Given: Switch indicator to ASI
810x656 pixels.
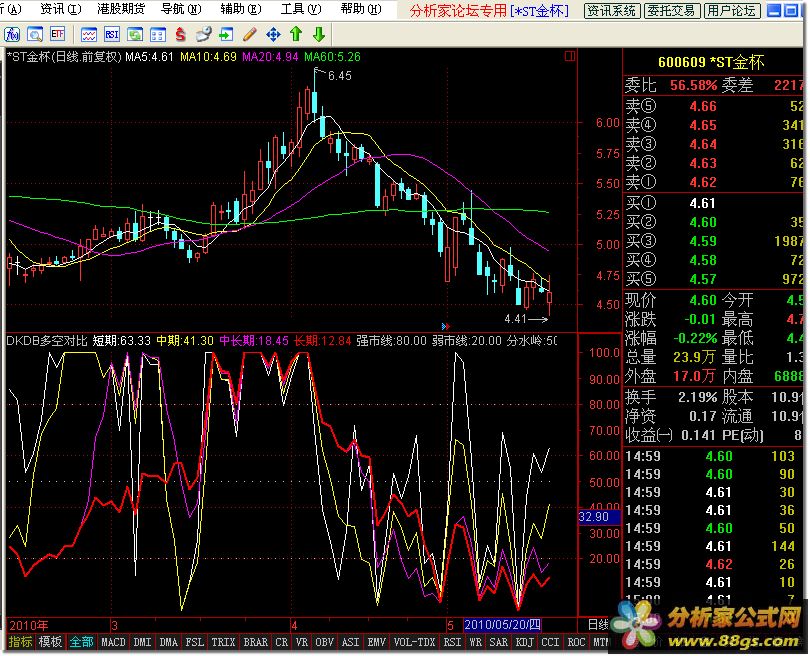Looking at the screenshot, I should pos(351,642).
